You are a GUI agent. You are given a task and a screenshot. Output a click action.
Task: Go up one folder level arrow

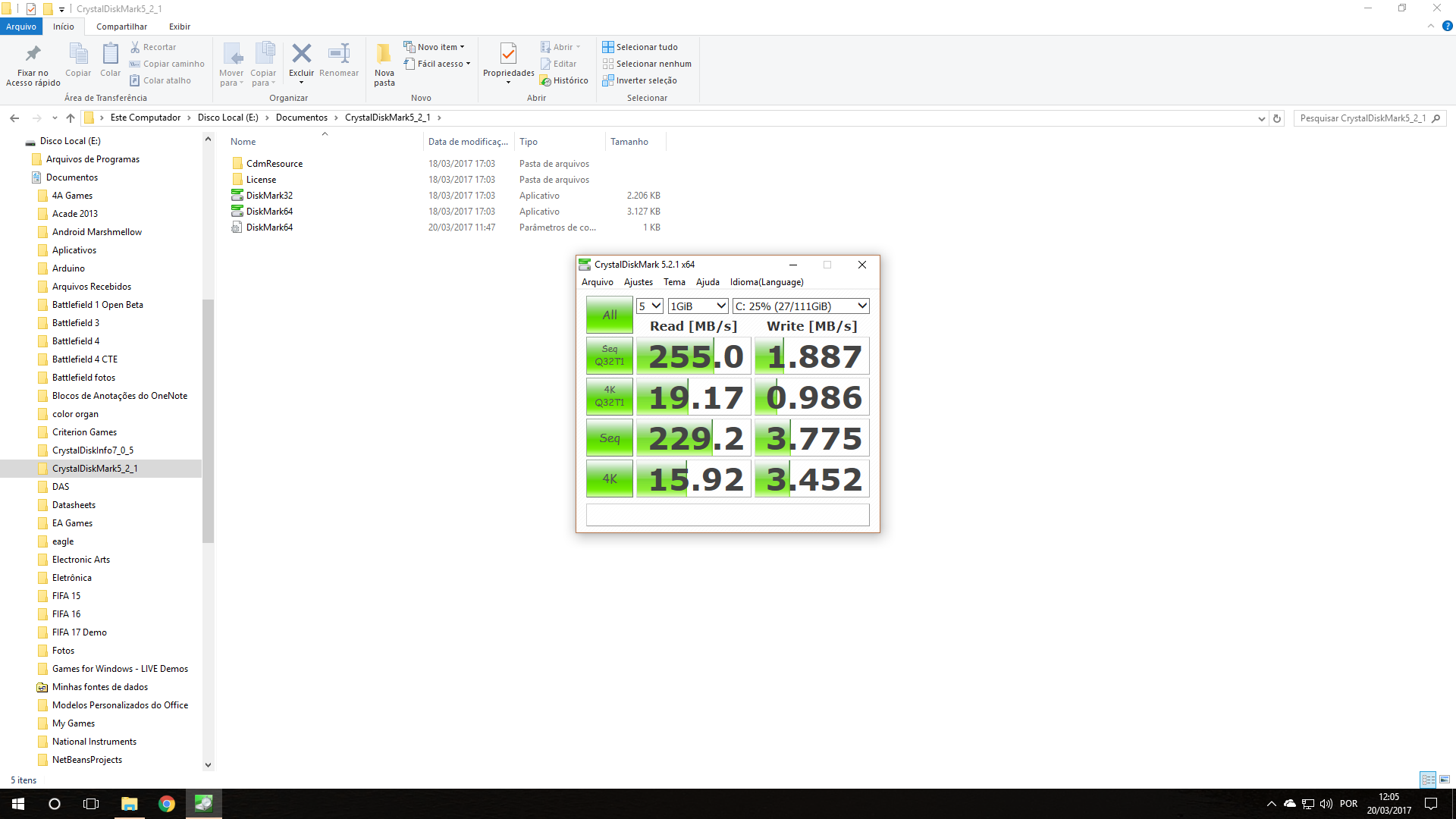click(71, 118)
